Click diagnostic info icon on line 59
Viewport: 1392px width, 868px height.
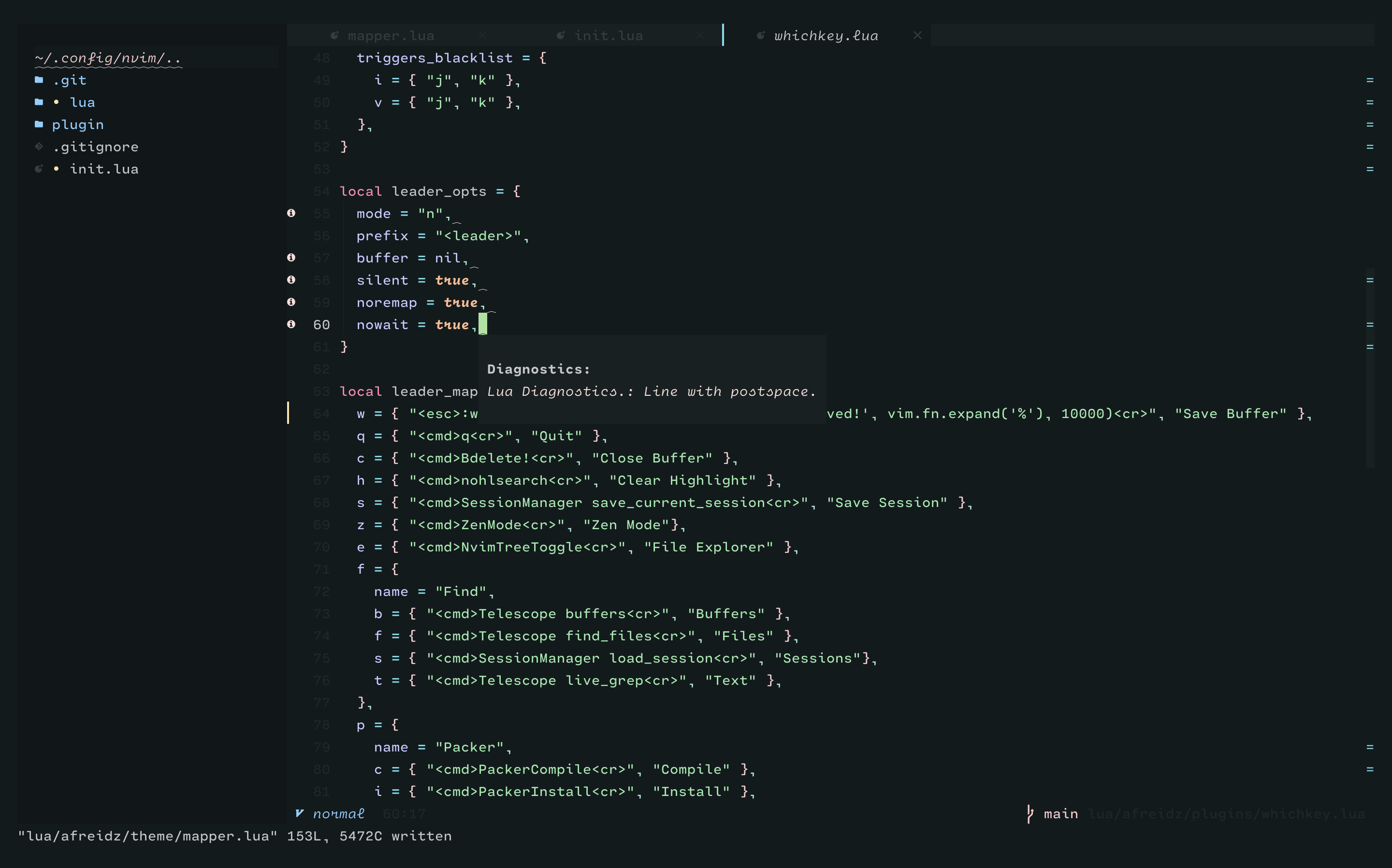click(291, 302)
